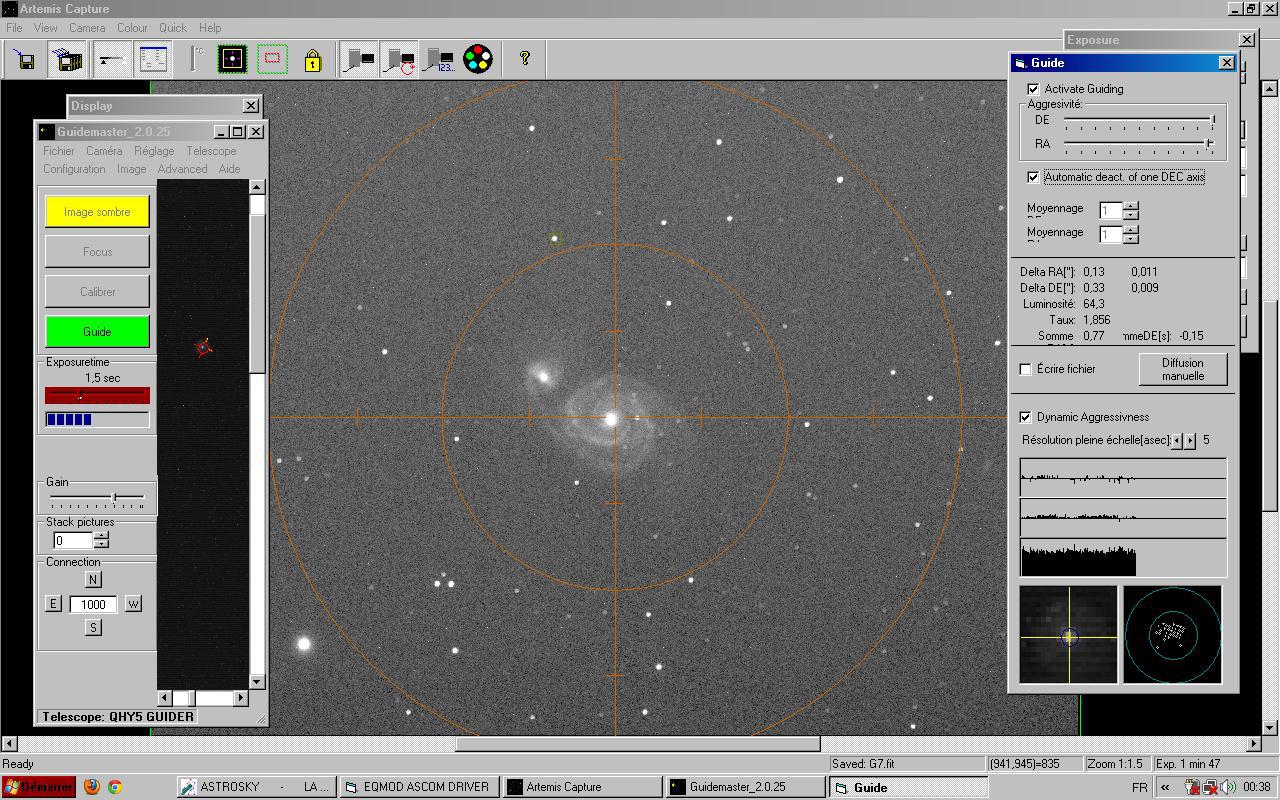1280x800 pixels.
Task: Open the Help menu in Artemis Capture
Action: (210, 28)
